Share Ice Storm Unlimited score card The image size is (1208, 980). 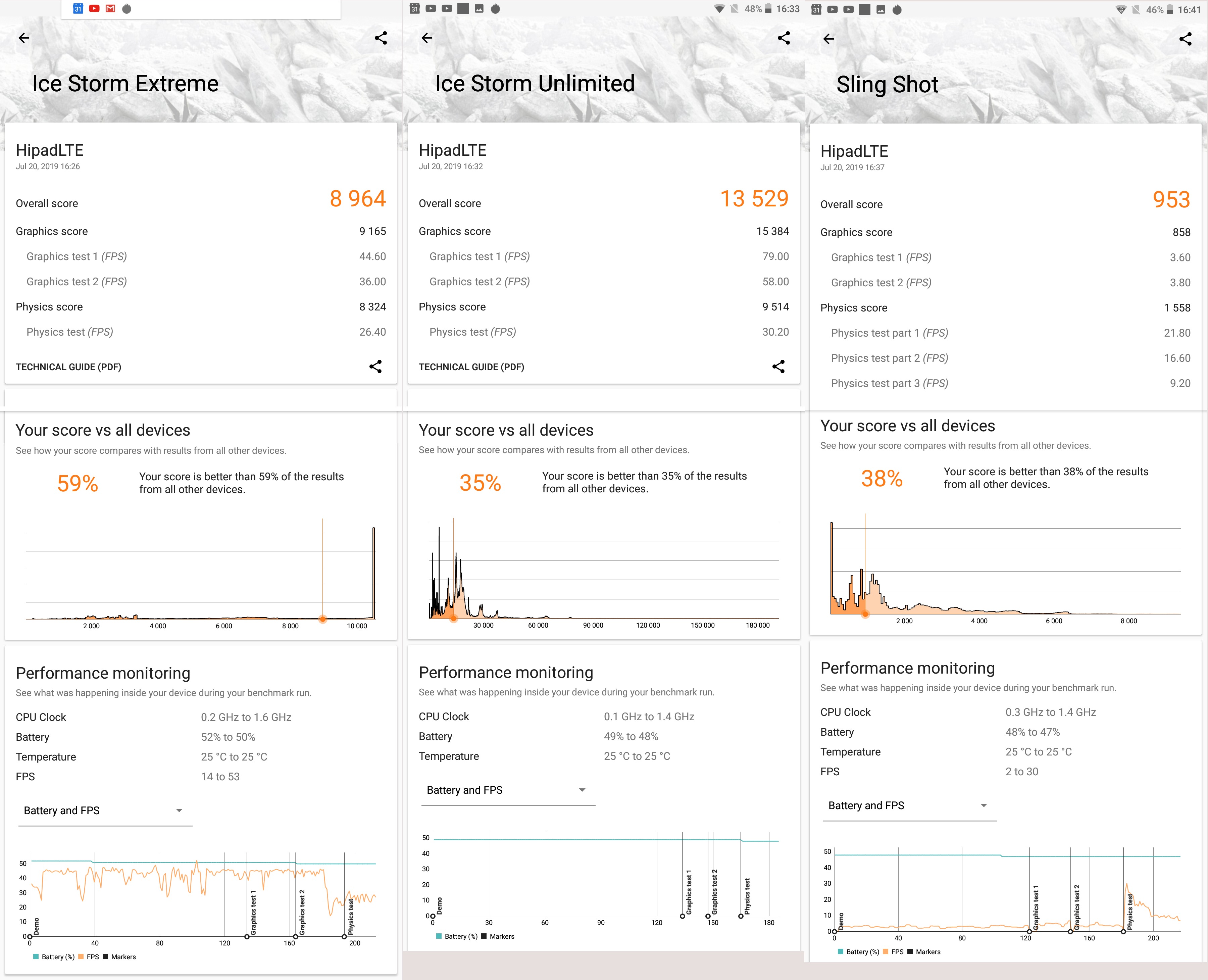(x=778, y=366)
